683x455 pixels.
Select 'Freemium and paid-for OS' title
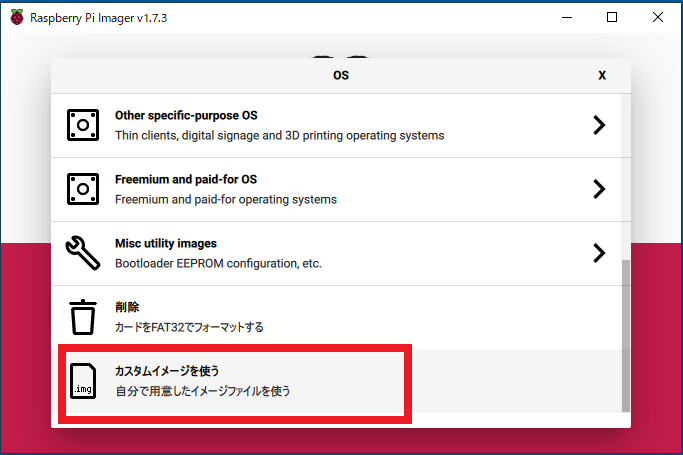[x=186, y=179]
